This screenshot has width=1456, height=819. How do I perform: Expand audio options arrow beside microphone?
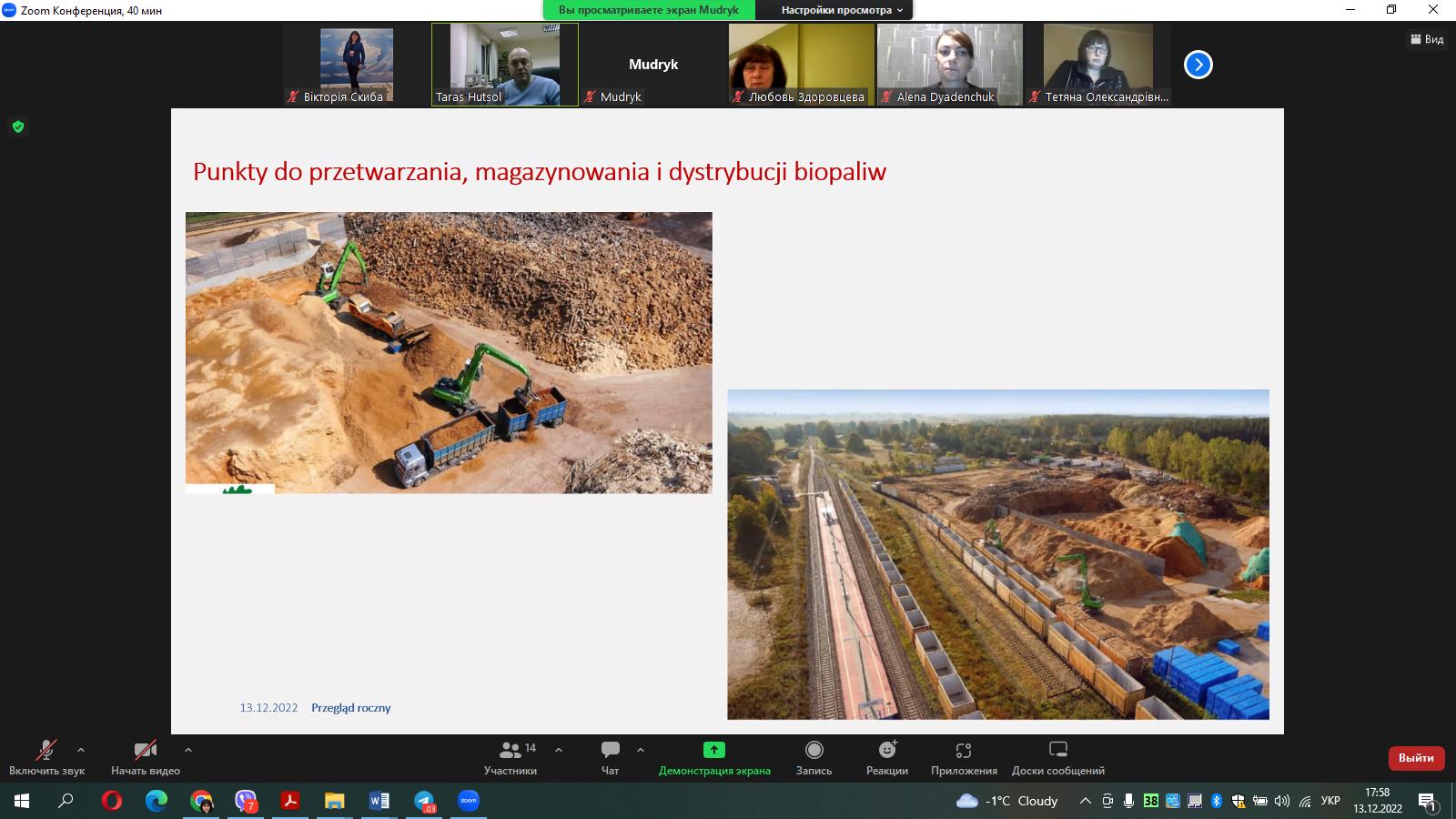[x=81, y=750]
